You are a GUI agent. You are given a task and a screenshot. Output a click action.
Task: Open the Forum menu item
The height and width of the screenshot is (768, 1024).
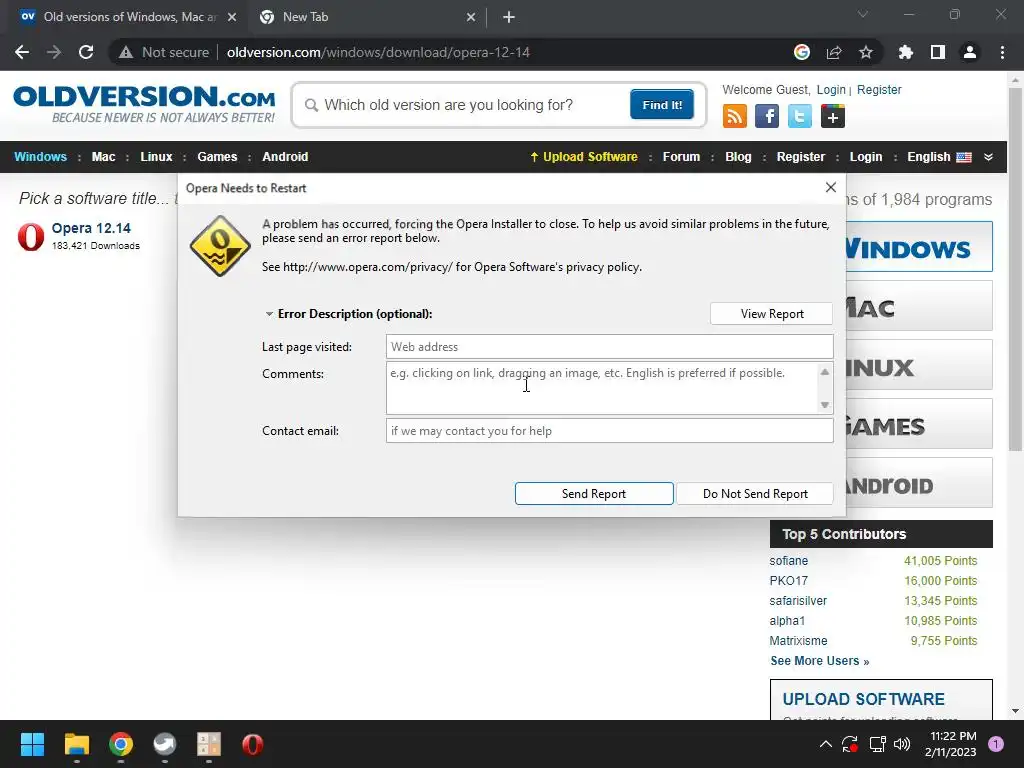(681, 157)
